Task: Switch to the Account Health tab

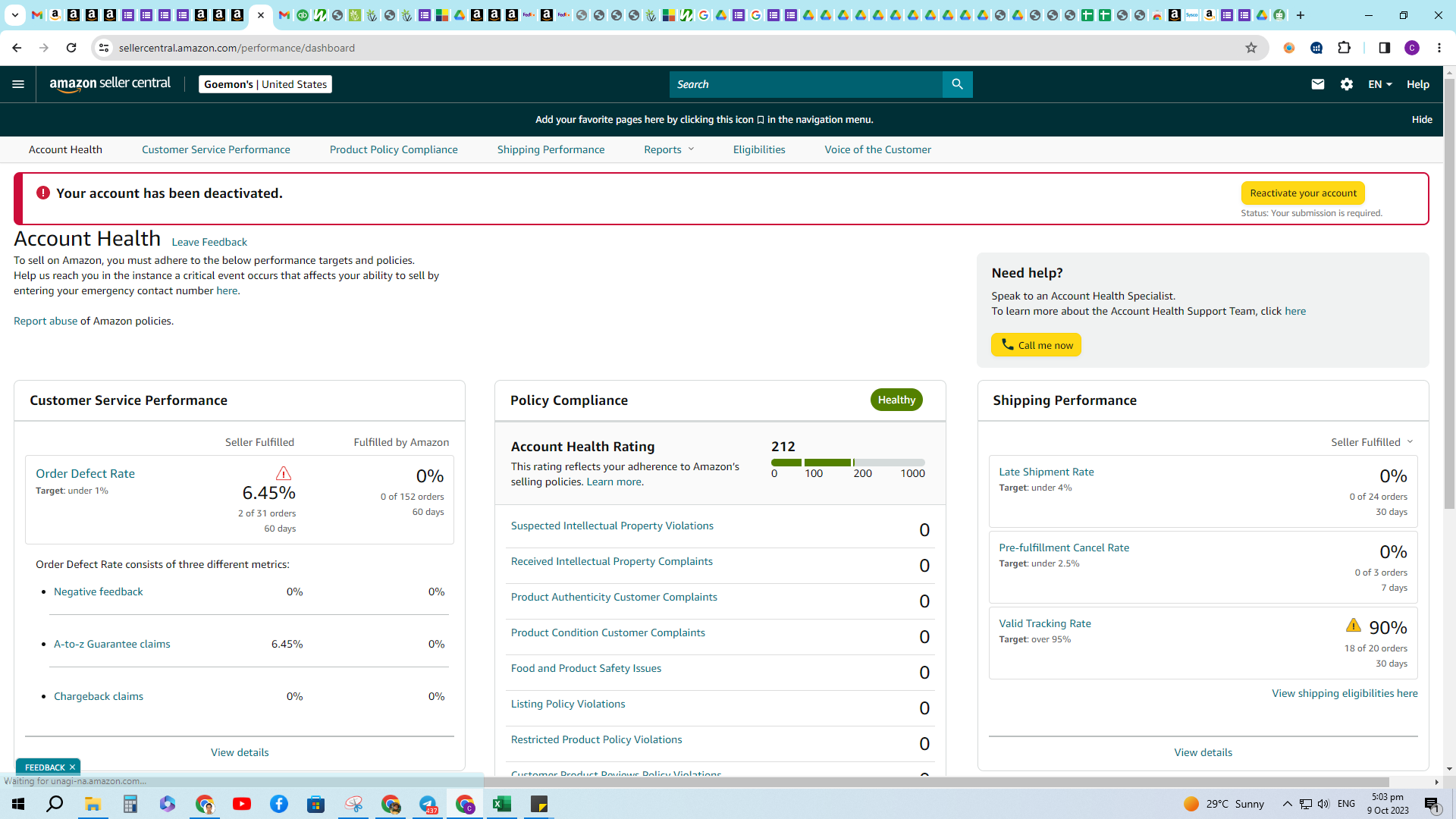Action: click(x=65, y=149)
